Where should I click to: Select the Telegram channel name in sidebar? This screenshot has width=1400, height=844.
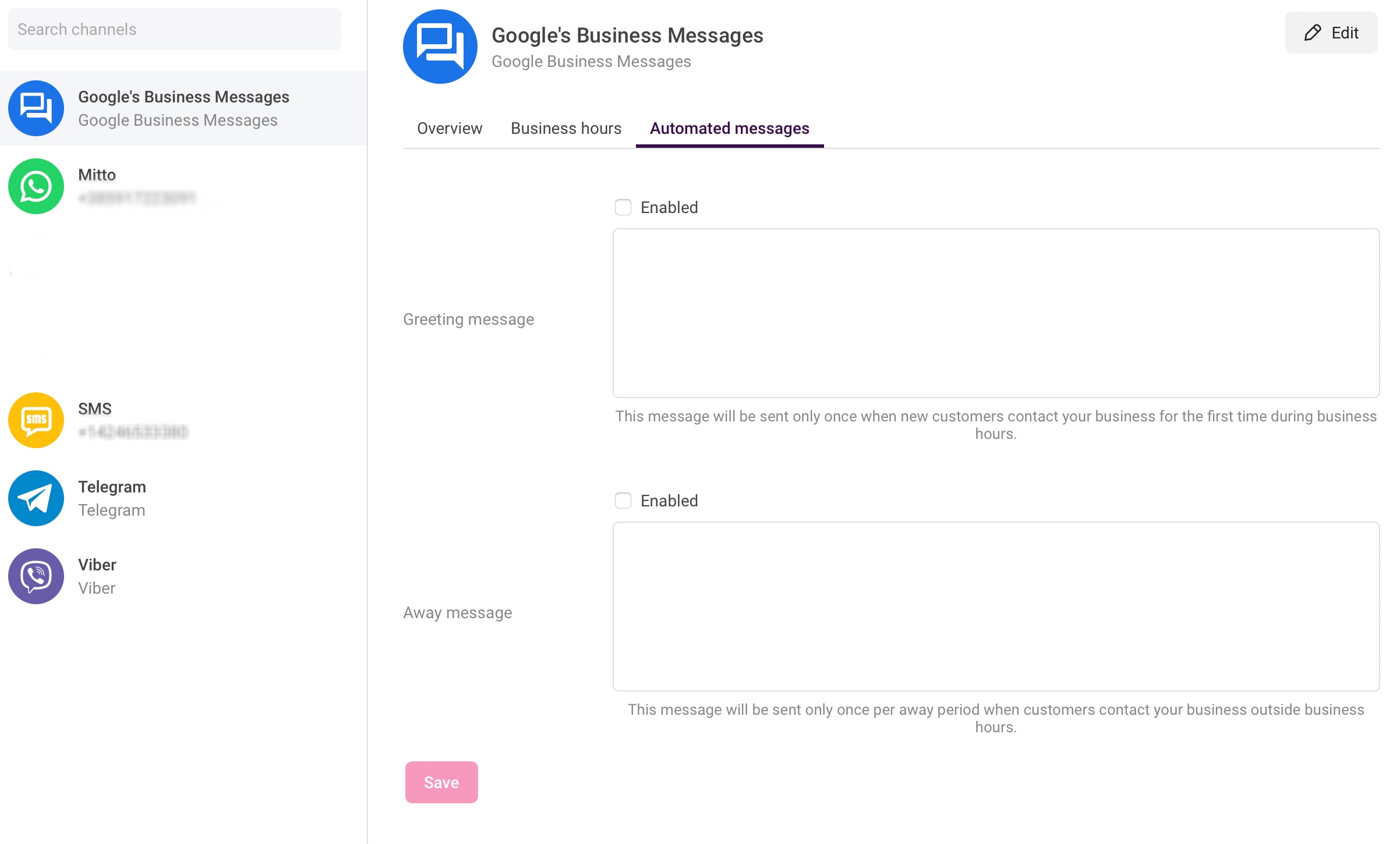click(x=112, y=487)
